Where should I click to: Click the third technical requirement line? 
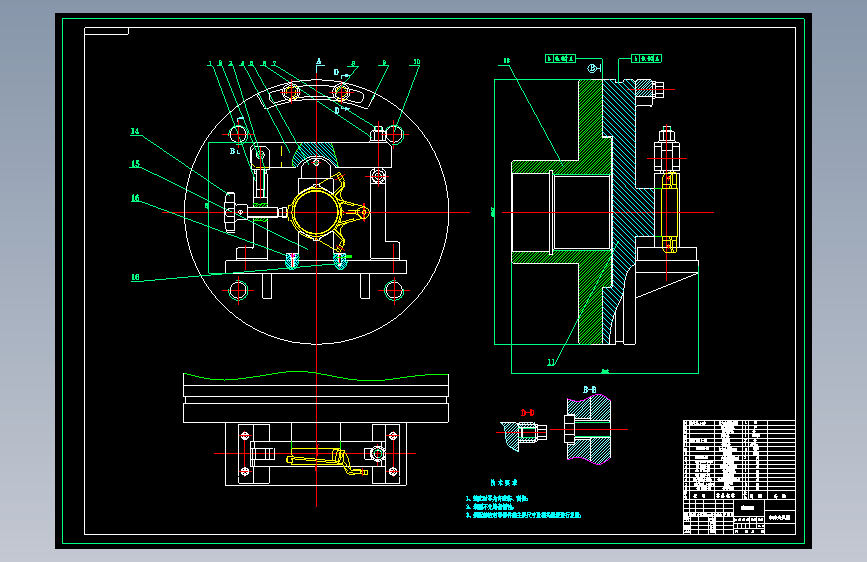523,515
